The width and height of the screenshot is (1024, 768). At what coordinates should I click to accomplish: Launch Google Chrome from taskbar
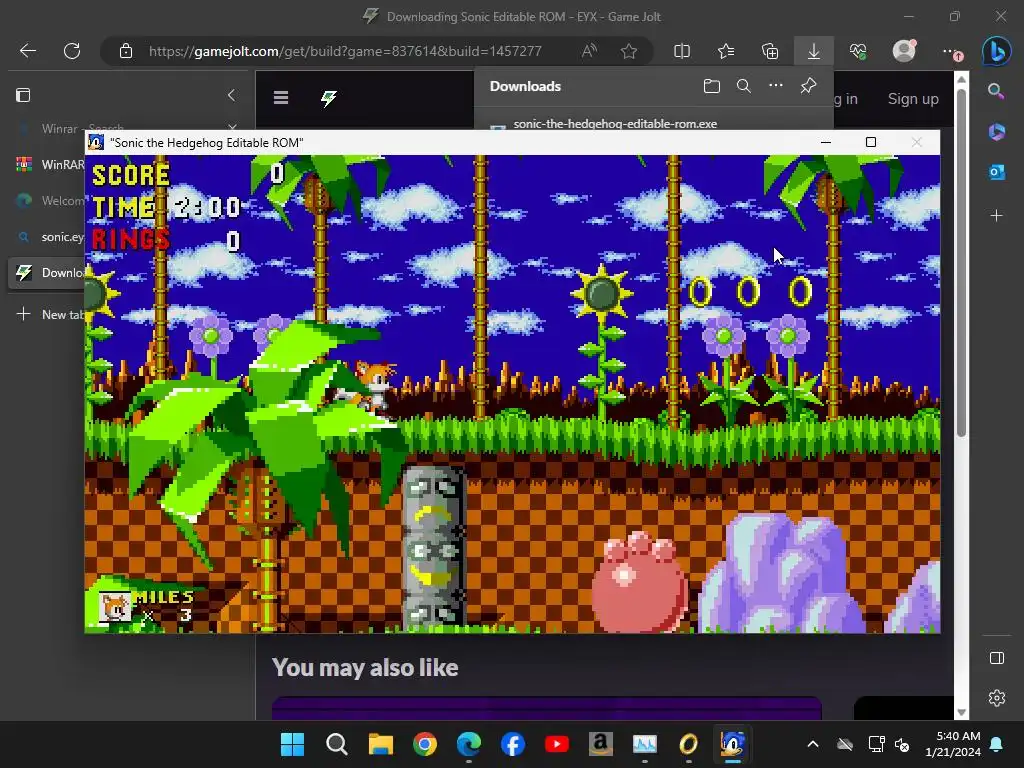pyautogui.click(x=424, y=744)
